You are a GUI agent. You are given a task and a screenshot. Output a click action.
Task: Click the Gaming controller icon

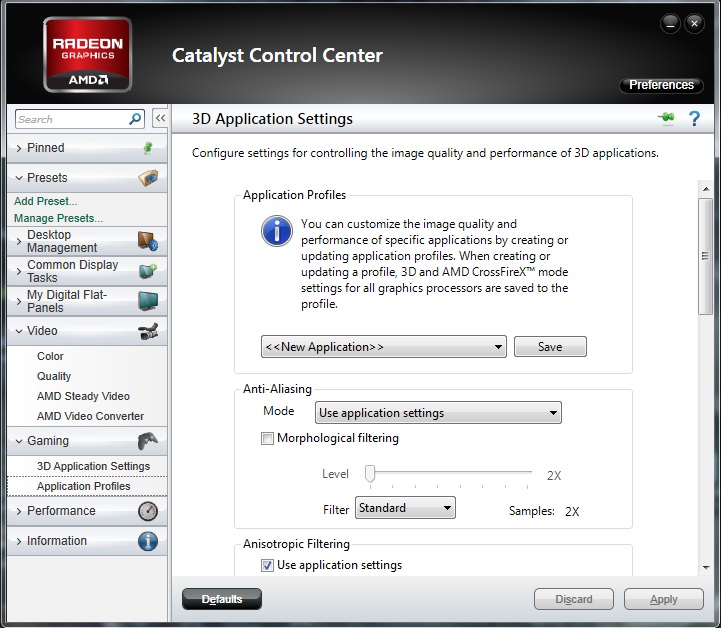tap(148, 441)
